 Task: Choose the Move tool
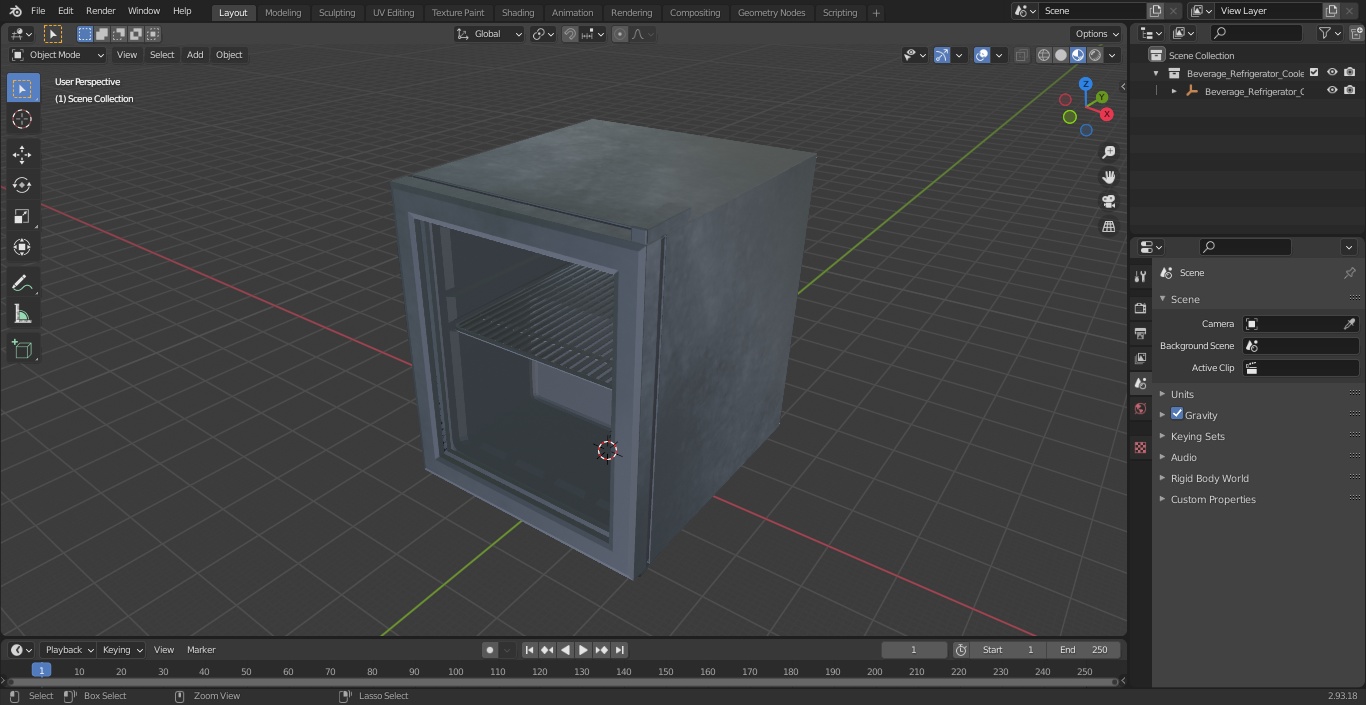22,154
